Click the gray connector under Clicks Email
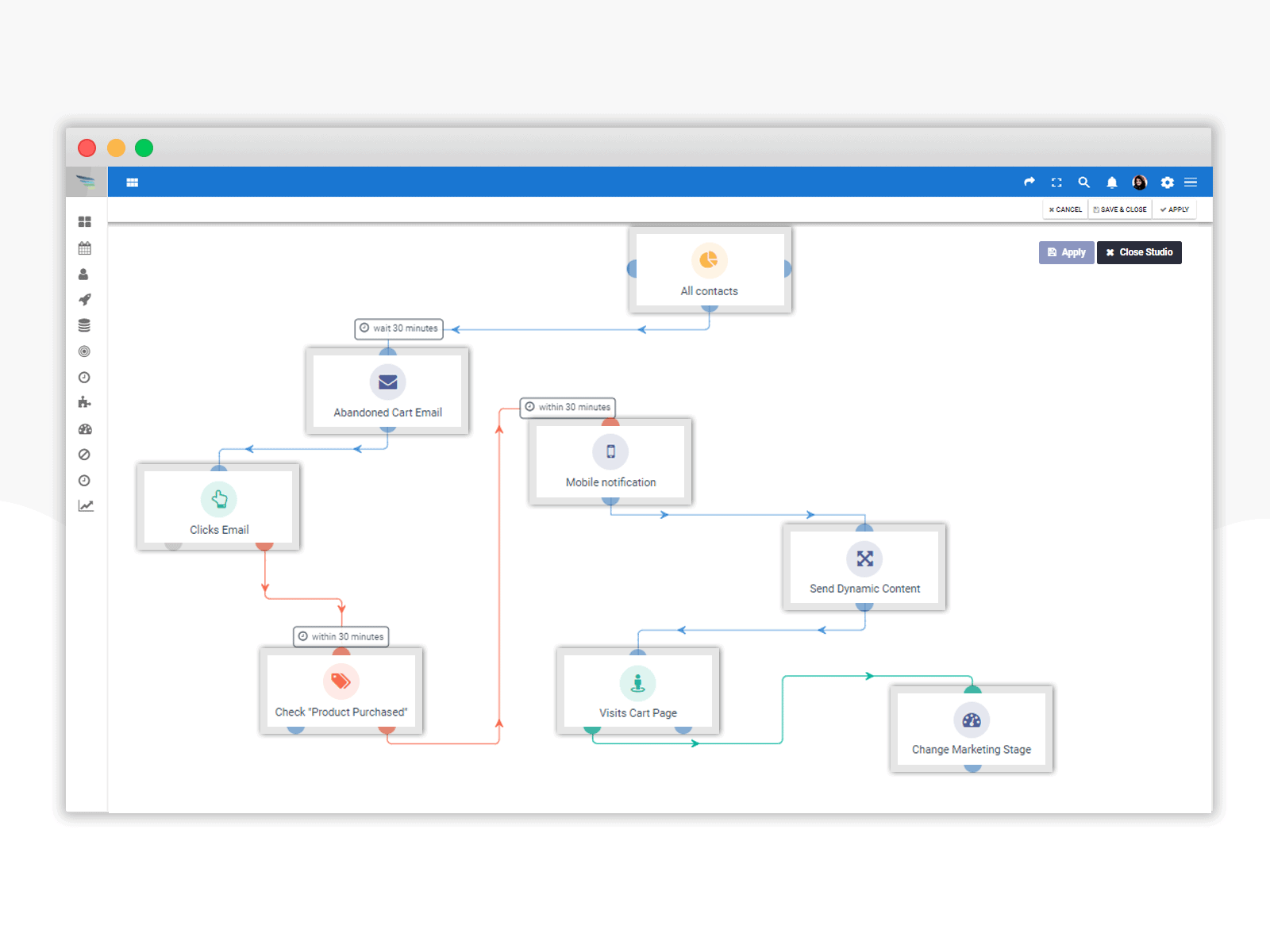 [x=173, y=546]
